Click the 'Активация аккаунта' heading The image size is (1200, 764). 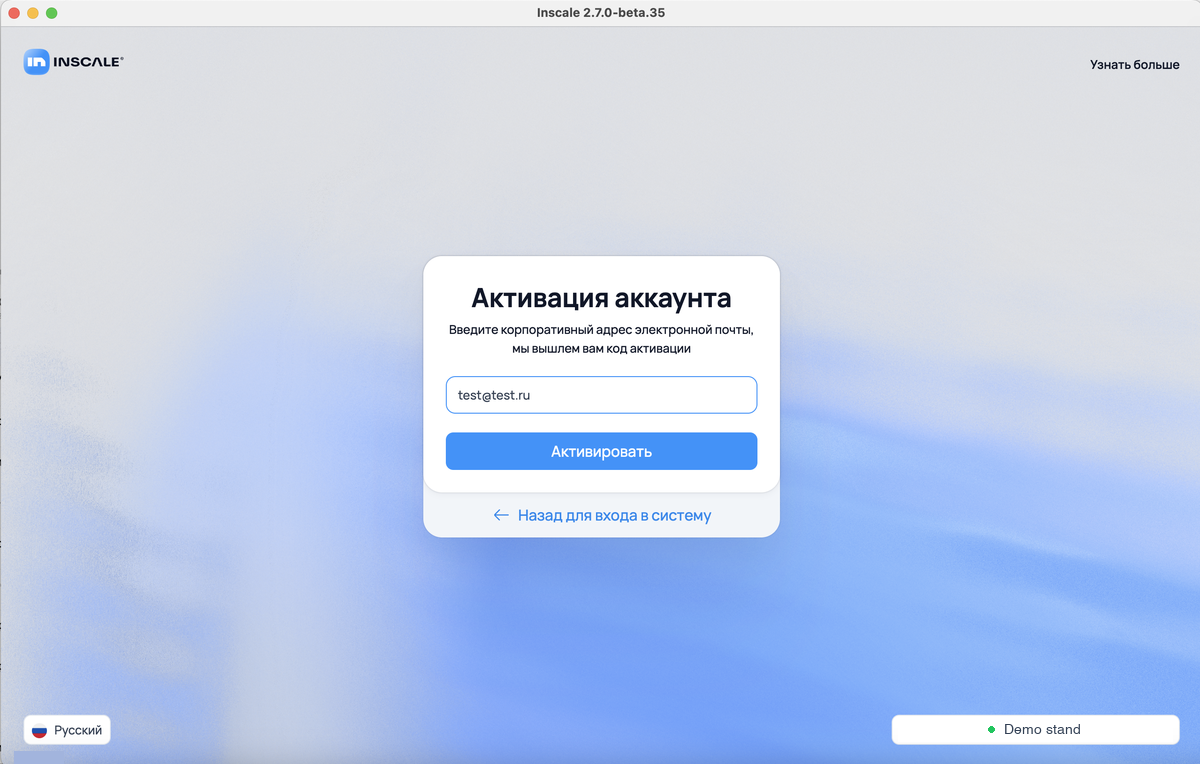click(601, 298)
